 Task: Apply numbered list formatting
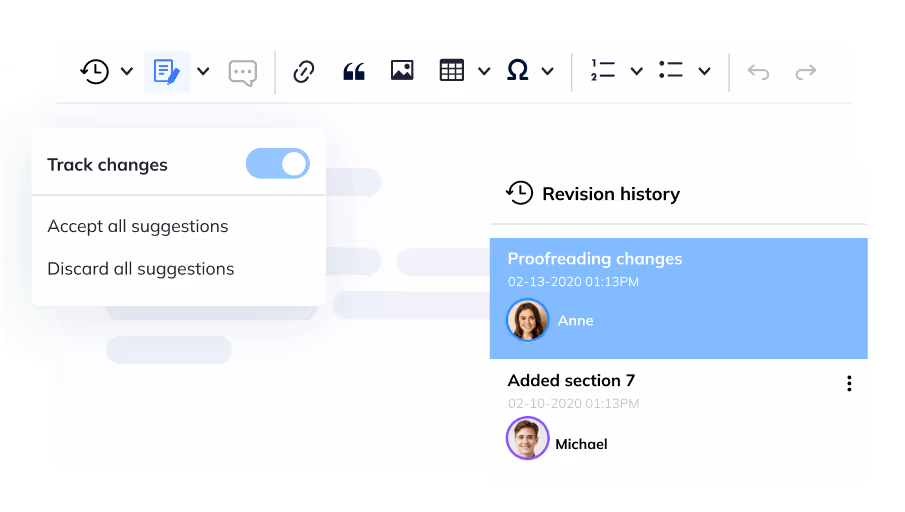click(603, 71)
